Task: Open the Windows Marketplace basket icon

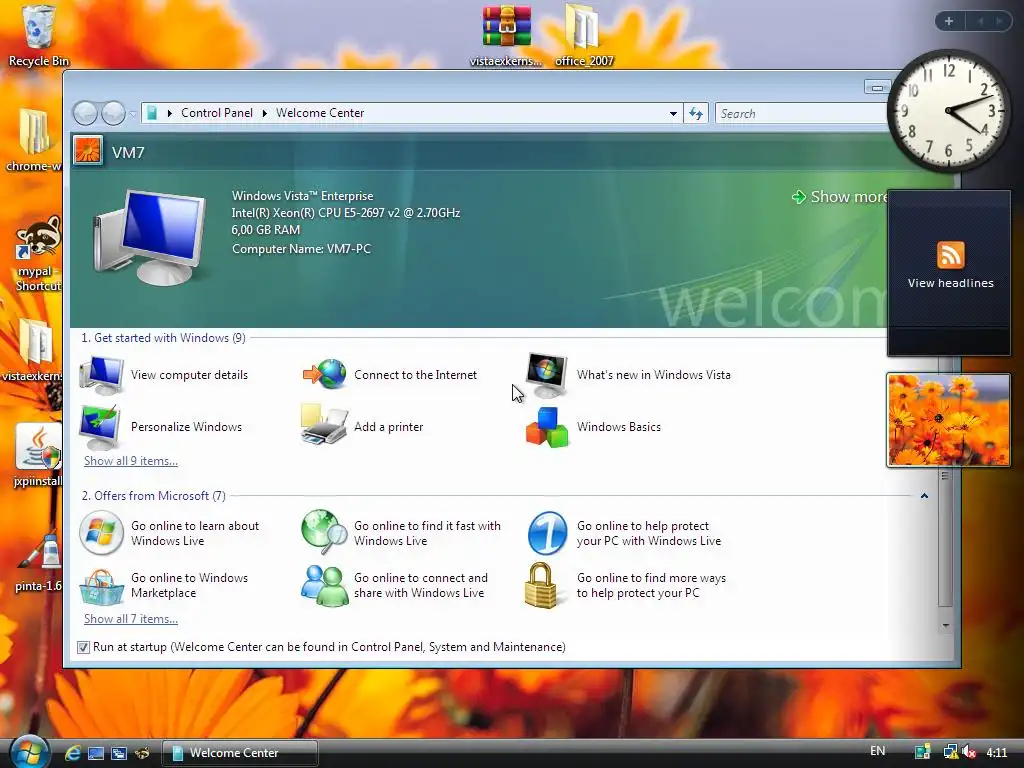Action: (x=101, y=586)
